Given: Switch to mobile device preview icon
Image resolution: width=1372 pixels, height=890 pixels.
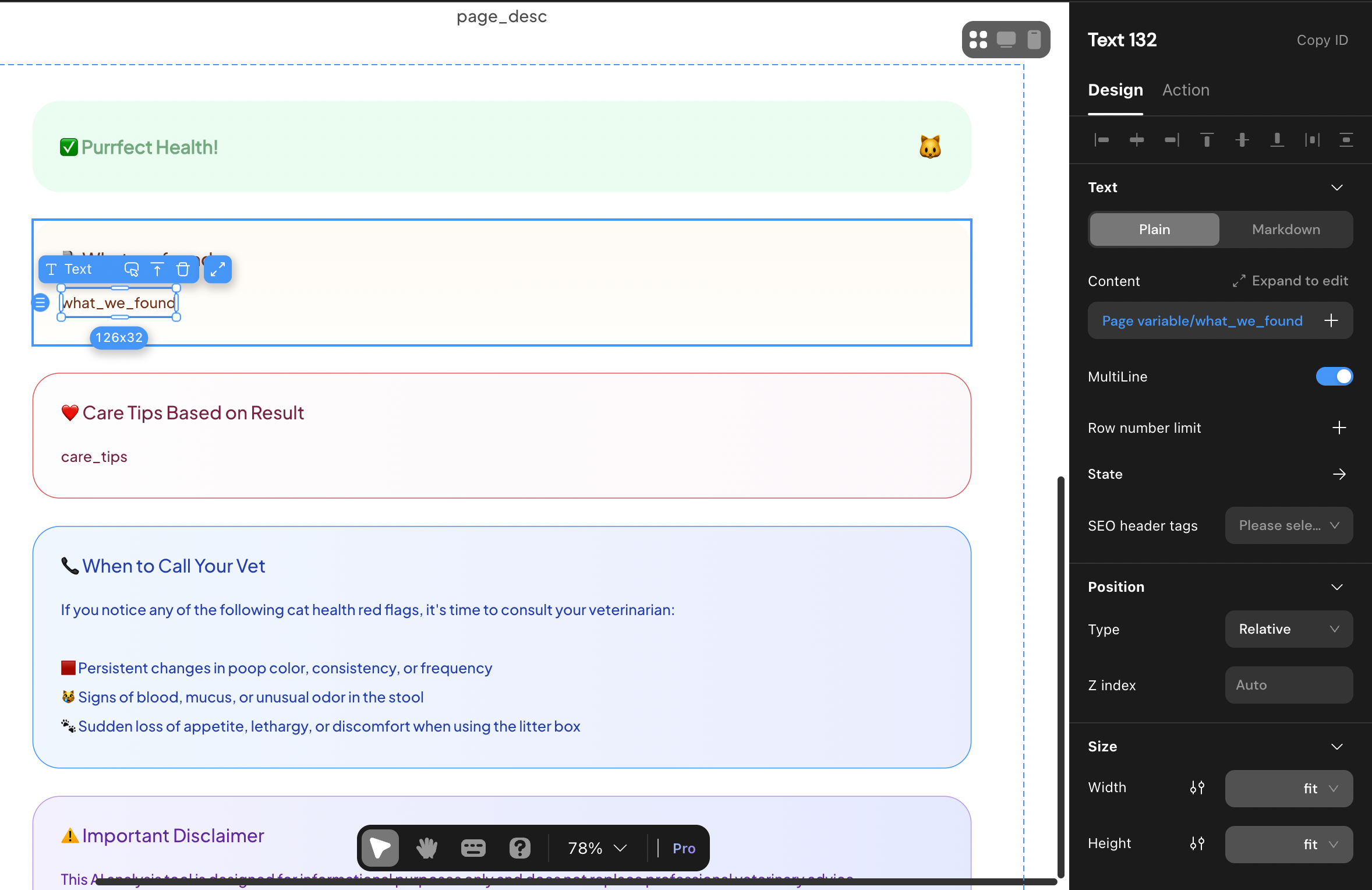Looking at the screenshot, I should [1034, 40].
